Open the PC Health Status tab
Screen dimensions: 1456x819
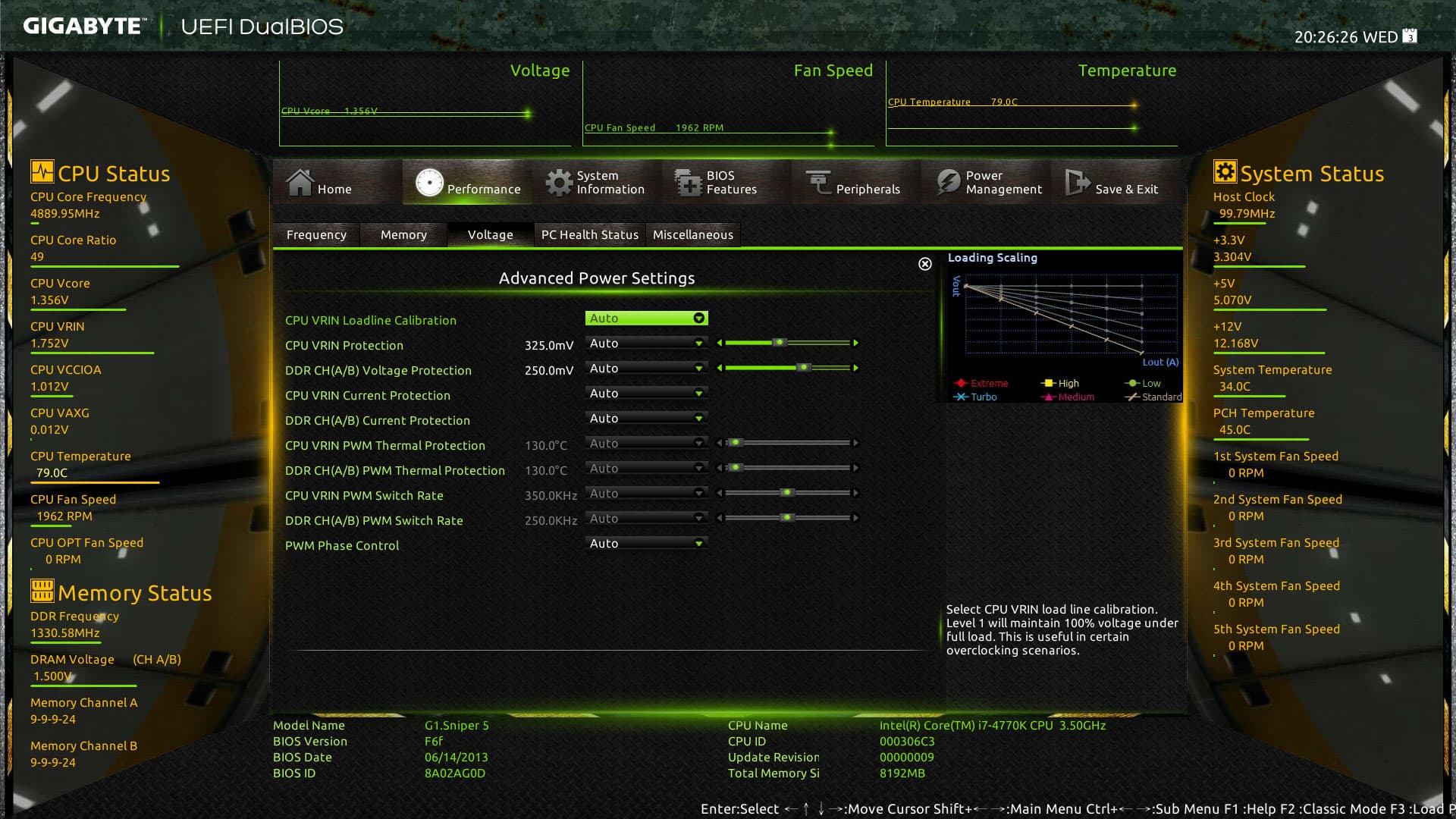(589, 235)
